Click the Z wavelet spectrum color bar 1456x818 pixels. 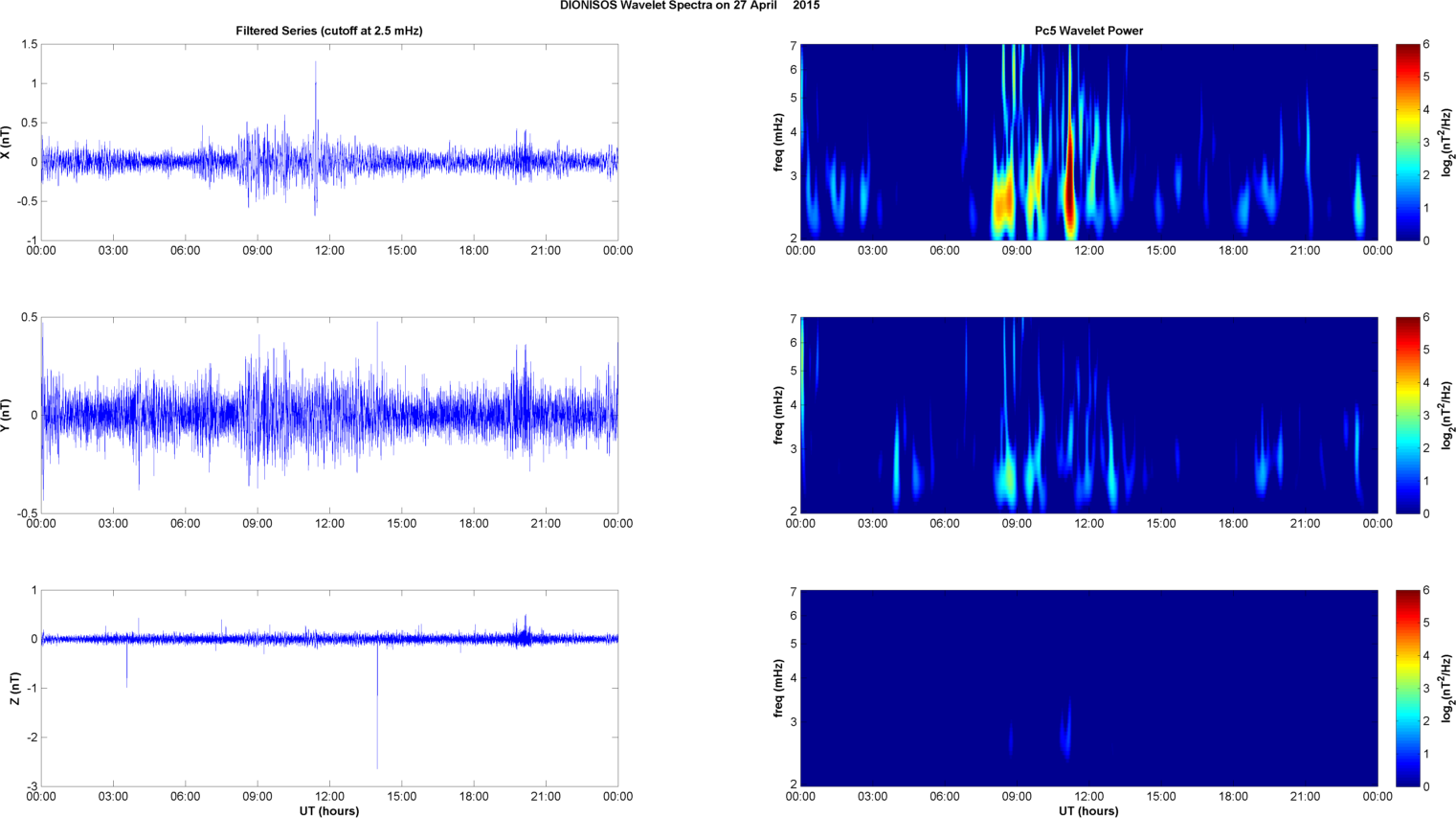(x=1407, y=688)
